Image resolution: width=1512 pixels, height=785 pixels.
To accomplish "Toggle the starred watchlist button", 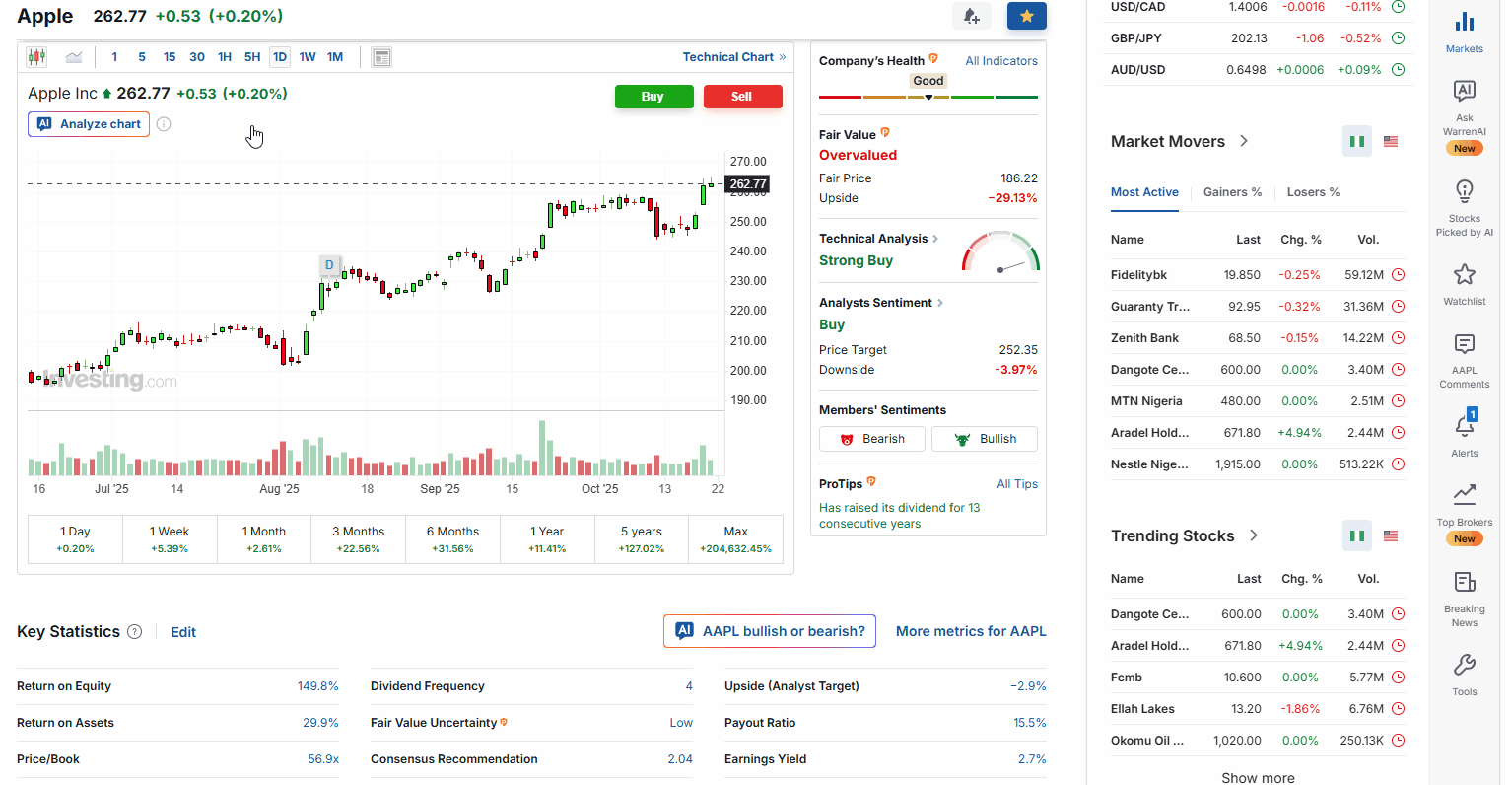I will [1026, 16].
